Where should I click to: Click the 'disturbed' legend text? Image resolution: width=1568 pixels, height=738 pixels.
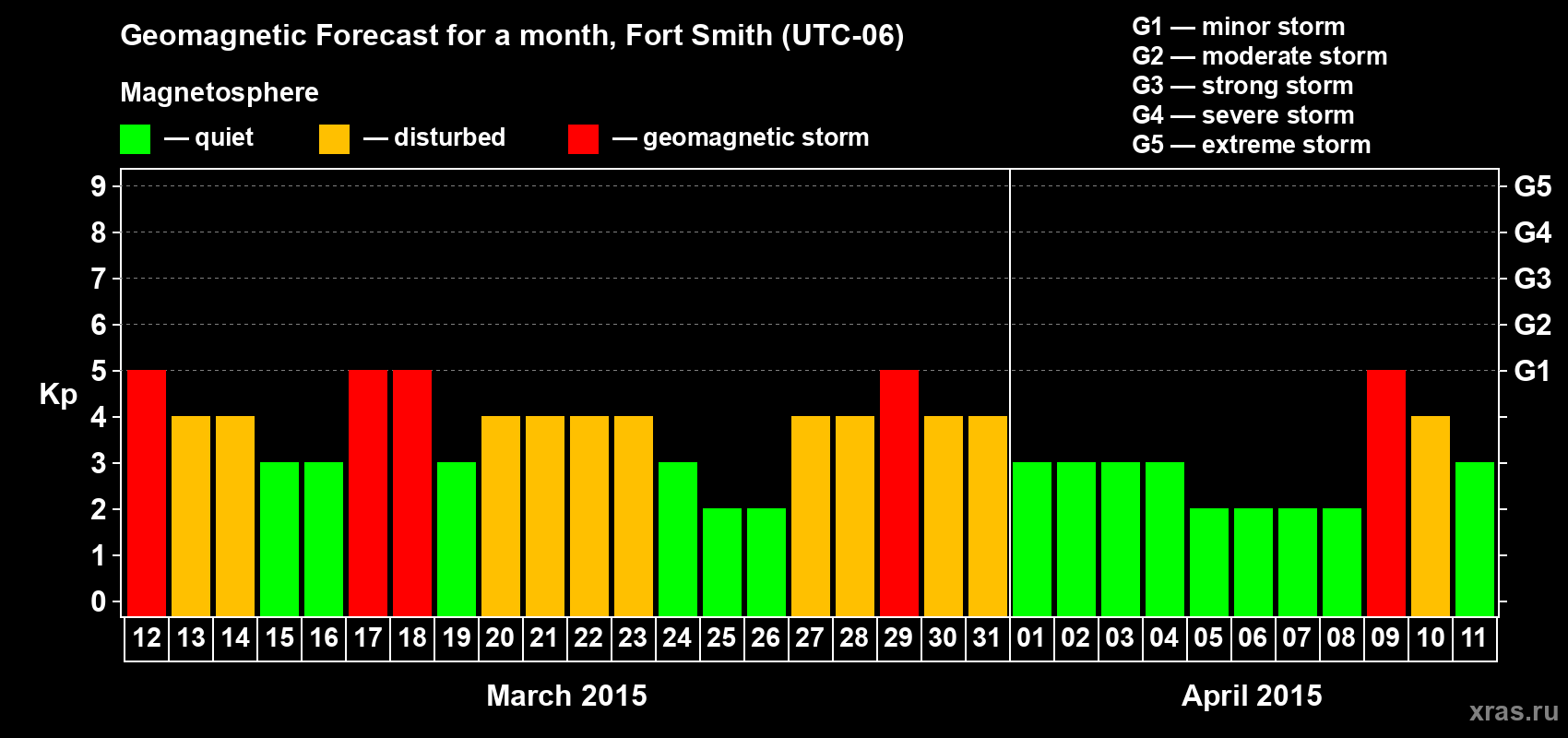click(449, 137)
